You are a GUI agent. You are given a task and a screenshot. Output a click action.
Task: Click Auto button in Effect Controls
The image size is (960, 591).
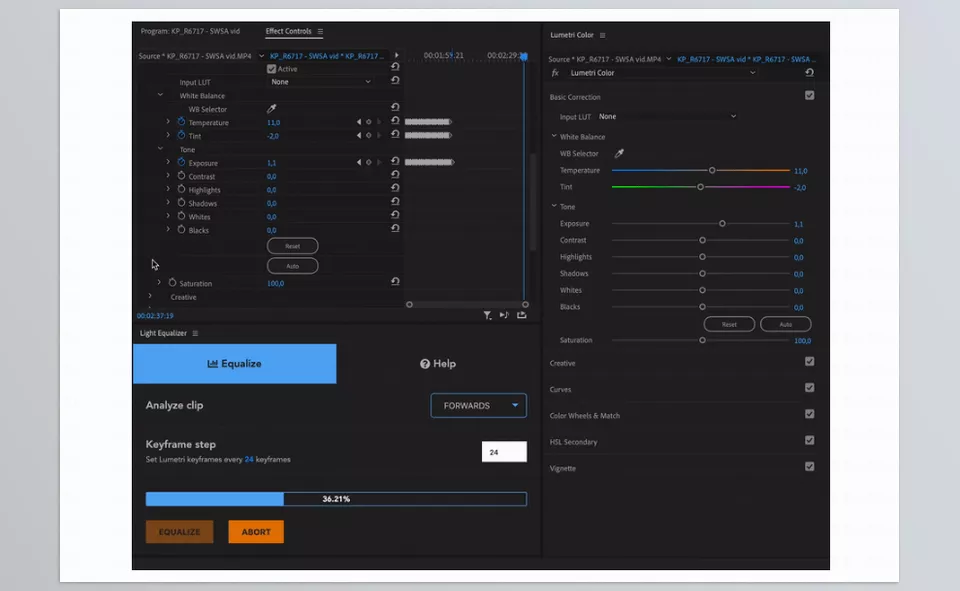click(x=293, y=266)
